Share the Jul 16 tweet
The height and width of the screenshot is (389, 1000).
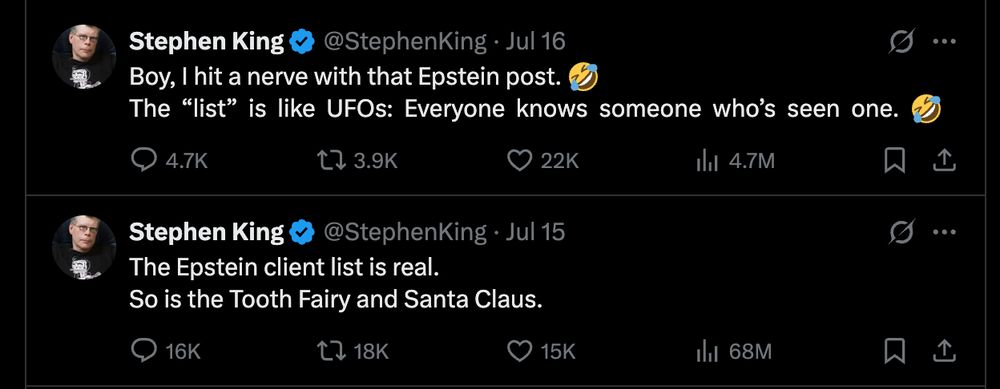pyautogui.click(x=945, y=161)
